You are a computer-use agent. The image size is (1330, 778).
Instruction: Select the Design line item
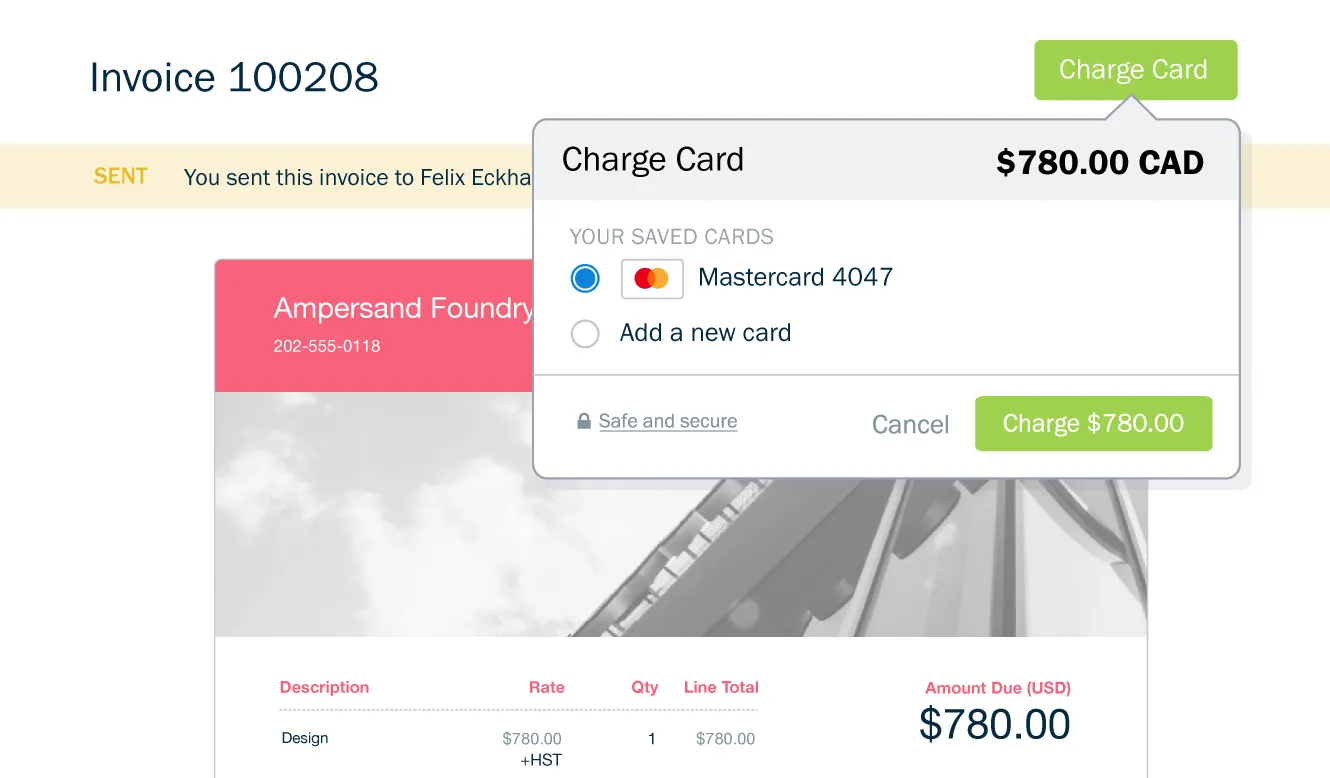click(305, 738)
